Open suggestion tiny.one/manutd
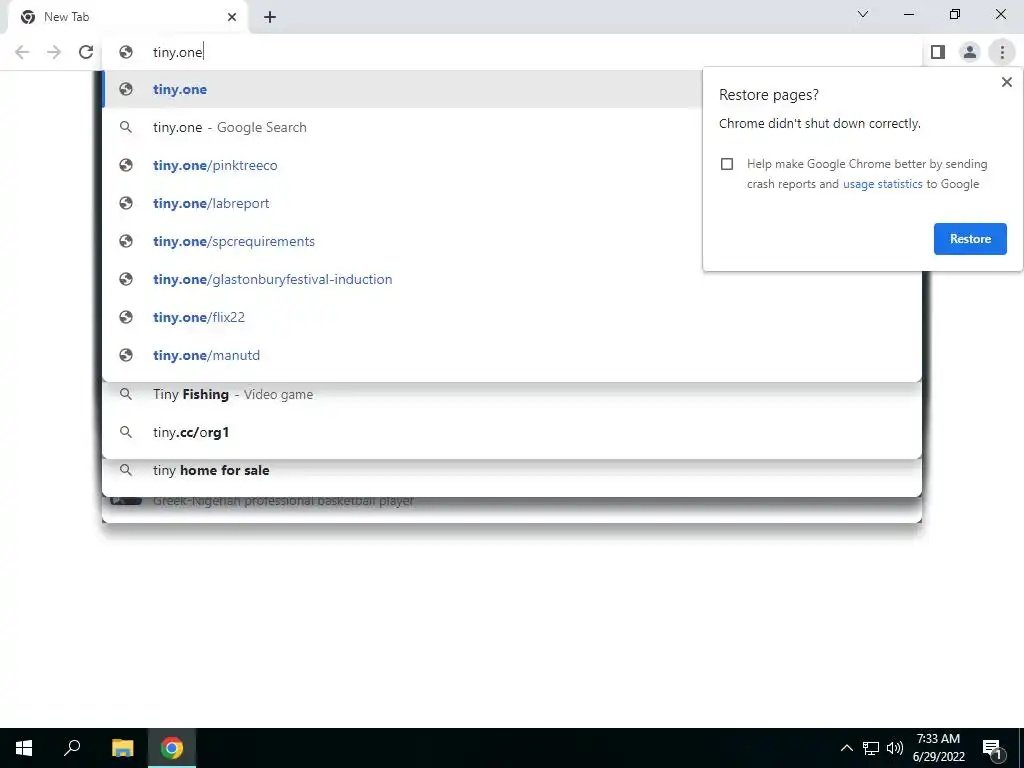Screen dimensions: 1024x768 [512, 355]
